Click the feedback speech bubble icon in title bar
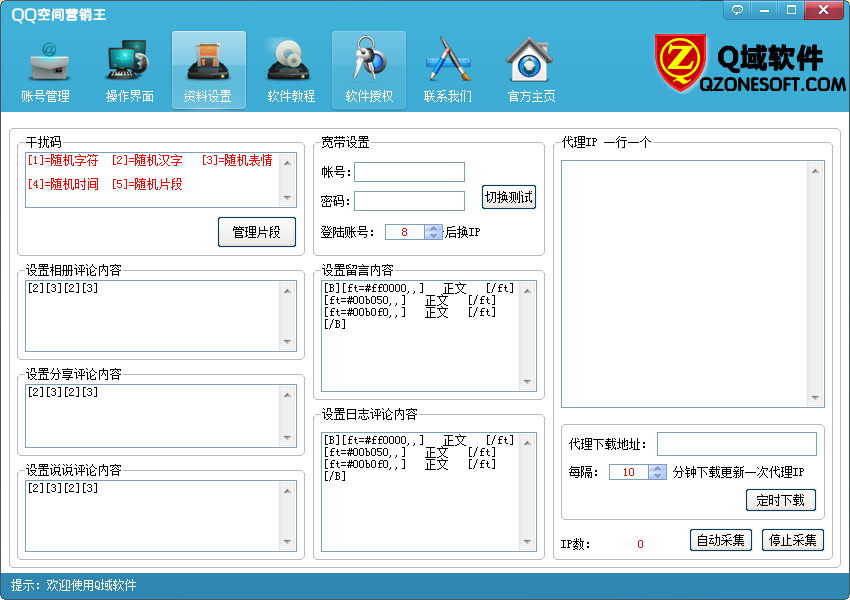 737,10
